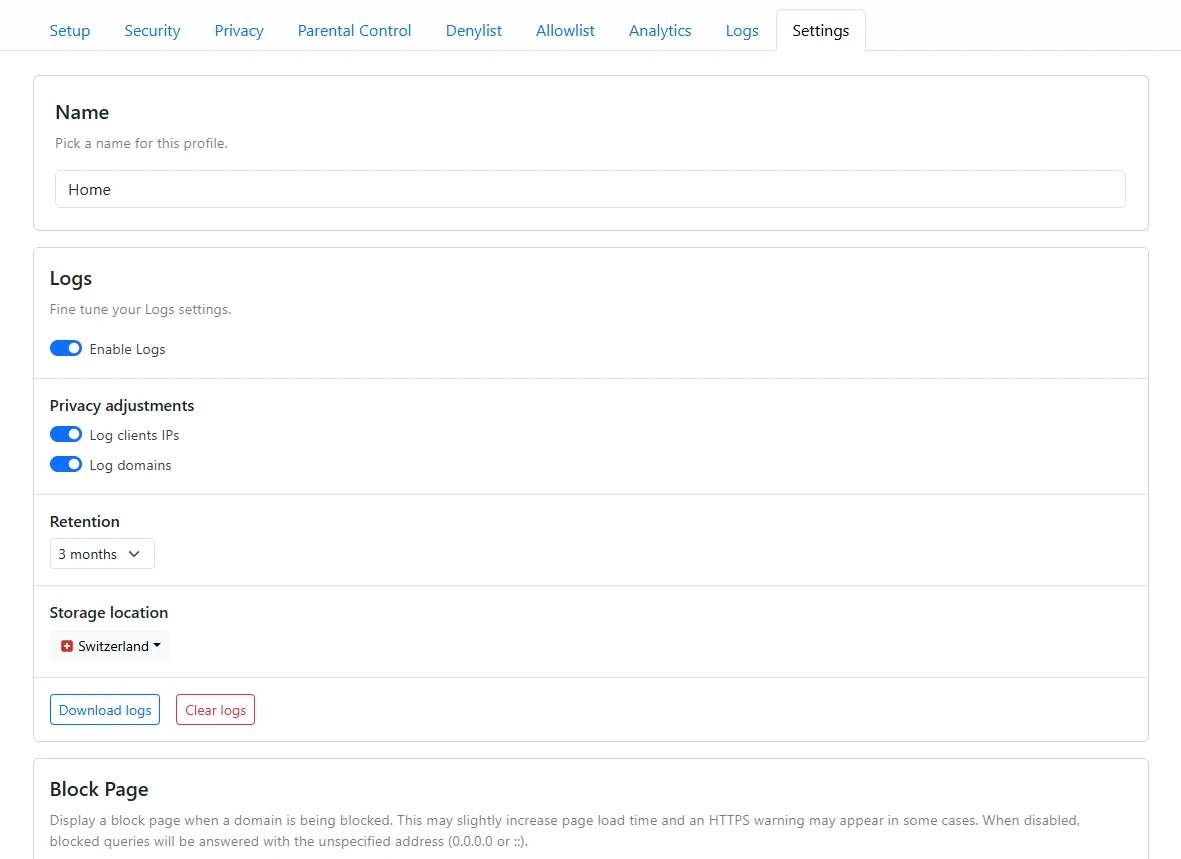Open the Analytics tab

point(659,31)
